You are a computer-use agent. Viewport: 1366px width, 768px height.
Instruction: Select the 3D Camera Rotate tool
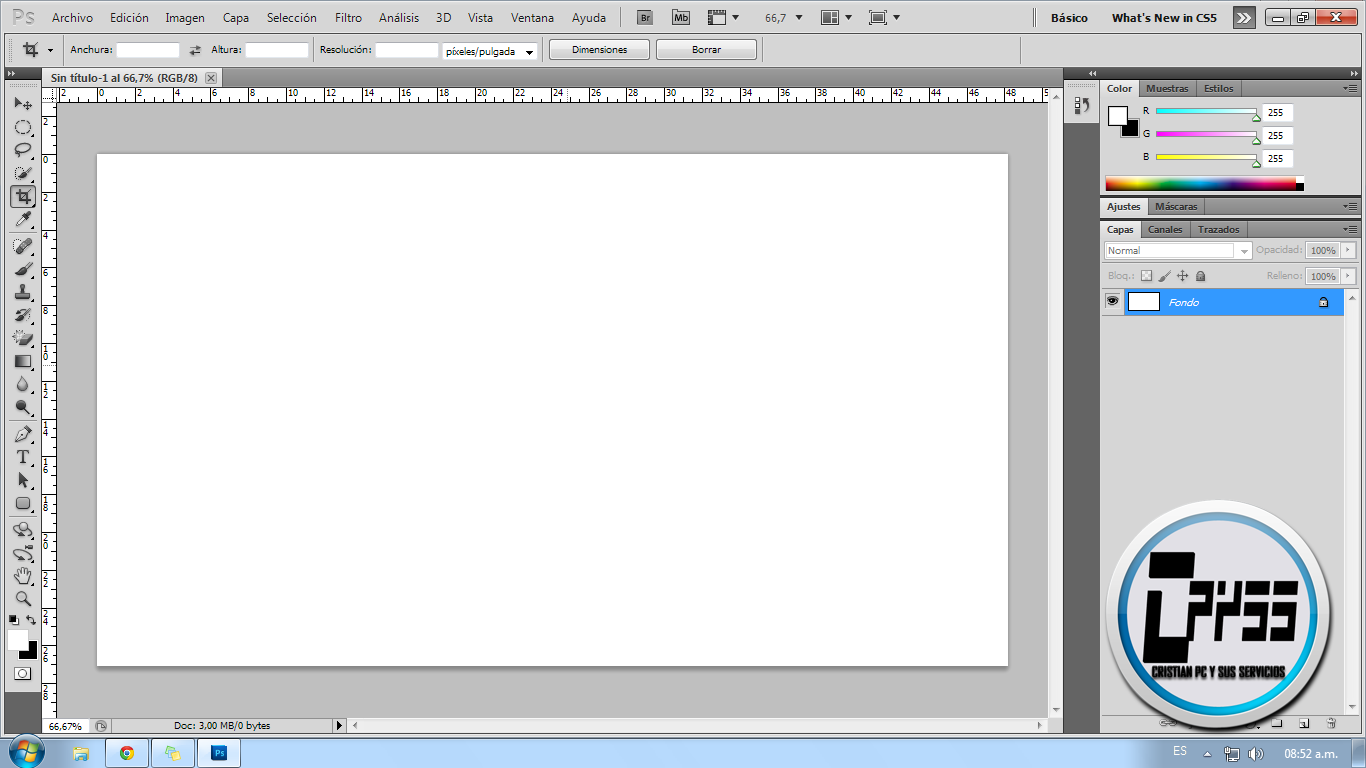22,553
